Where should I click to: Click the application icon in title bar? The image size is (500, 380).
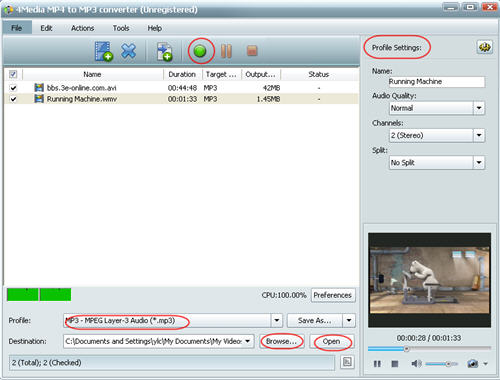point(8,10)
